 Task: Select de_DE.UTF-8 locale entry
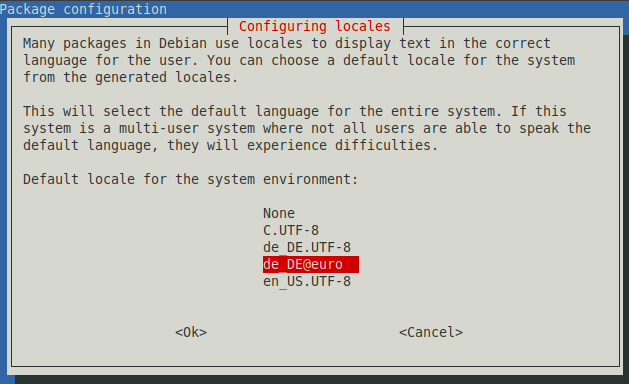point(307,247)
